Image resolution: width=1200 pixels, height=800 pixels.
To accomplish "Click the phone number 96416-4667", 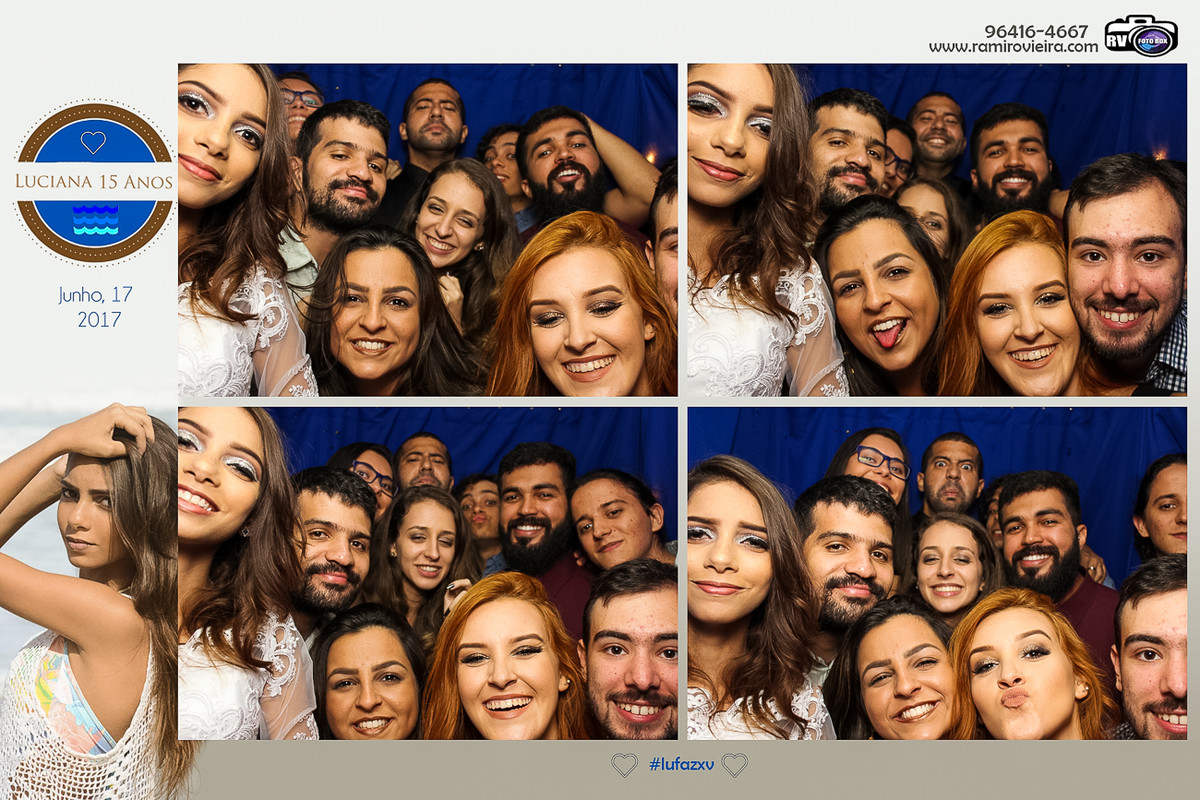I will pyautogui.click(x=1035, y=30).
